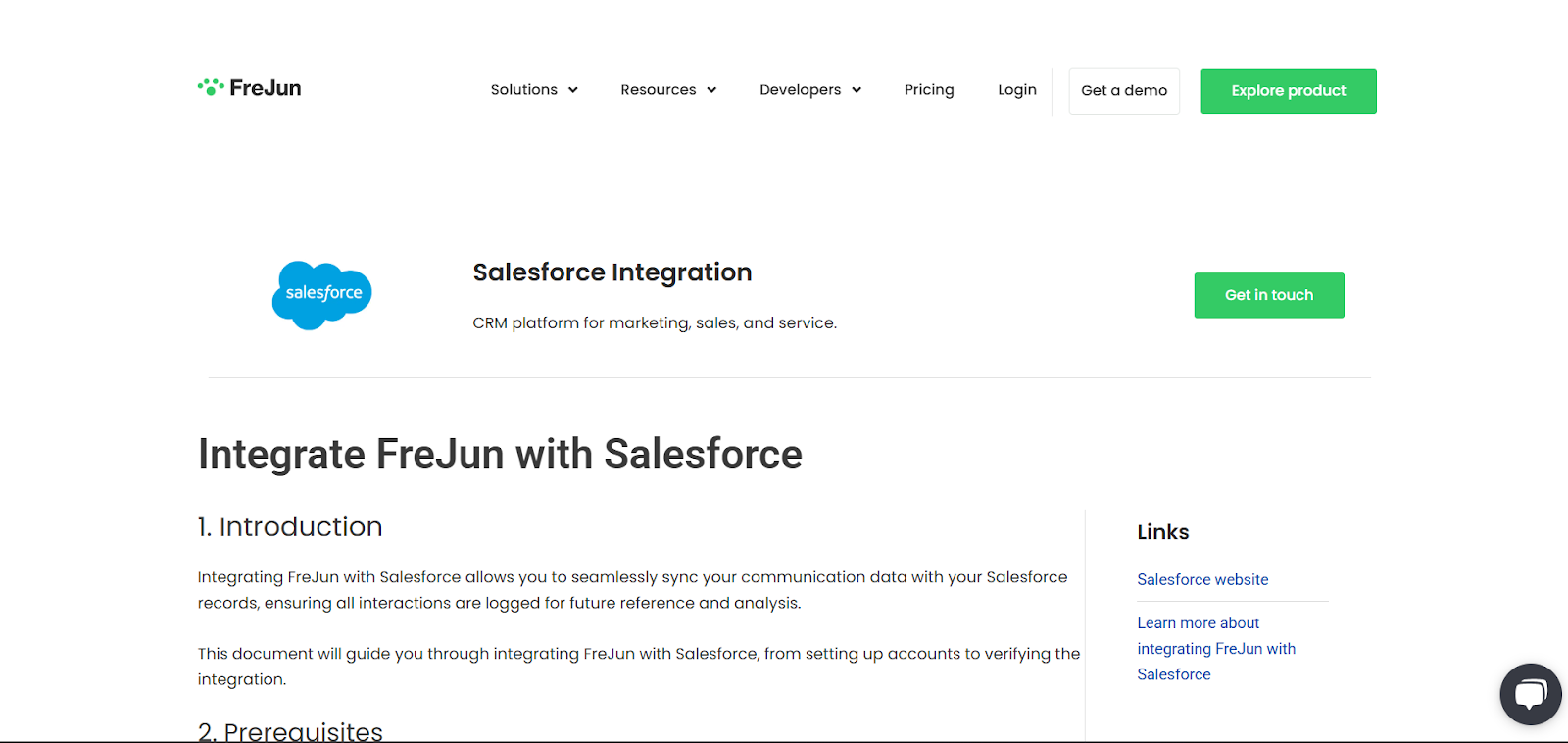1568x743 pixels.
Task: Open the Salesforce website link
Action: tap(1202, 579)
